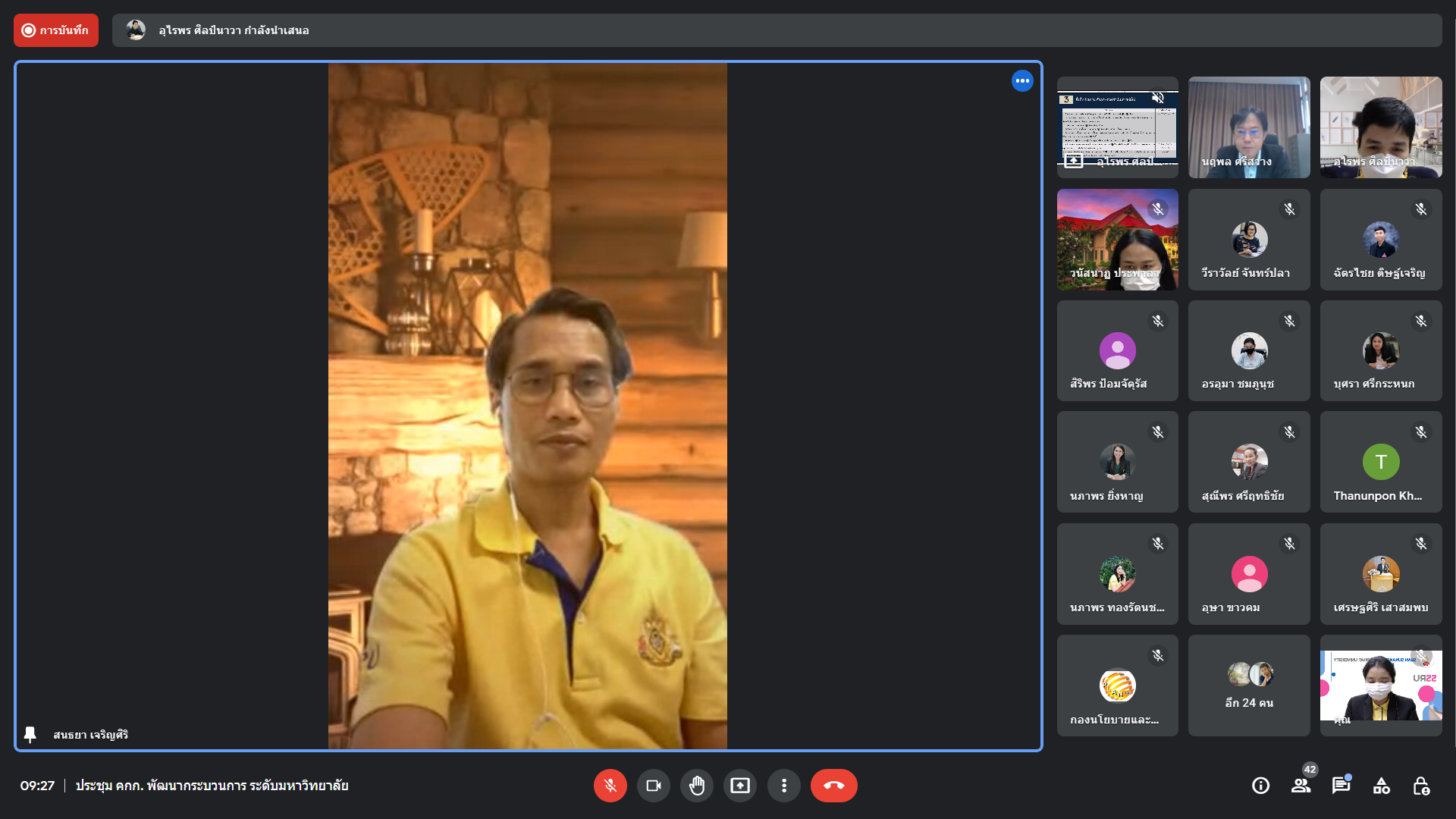Click the meeting title in the bottom bar
Image resolution: width=1456 pixels, height=819 pixels.
coord(212,786)
